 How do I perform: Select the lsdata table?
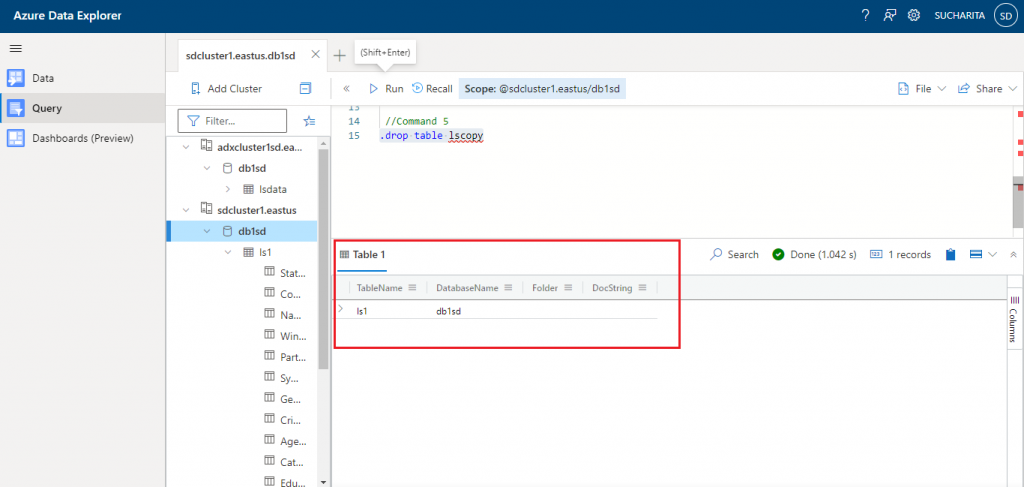tap(272, 189)
